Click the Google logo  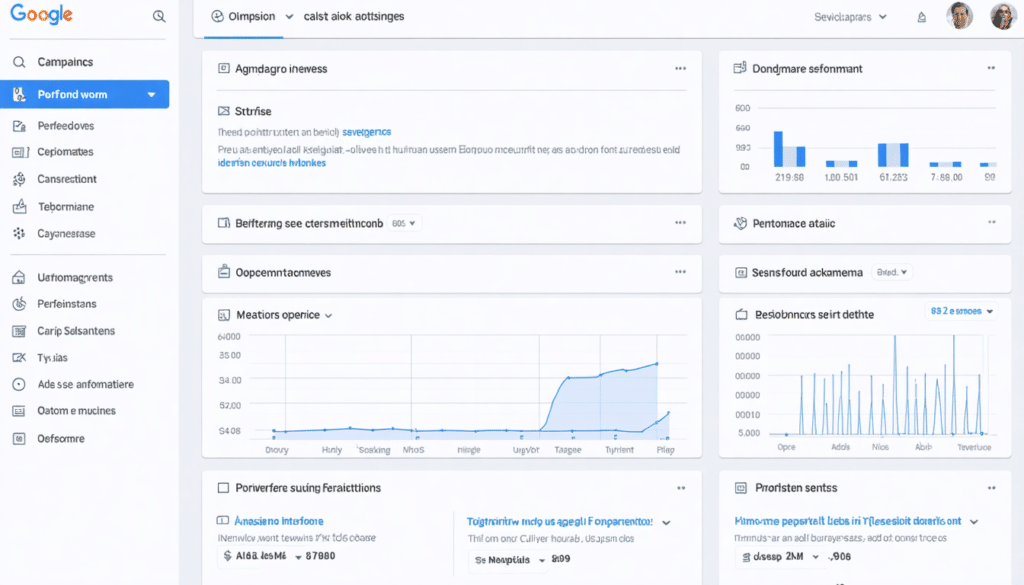(x=41, y=14)
